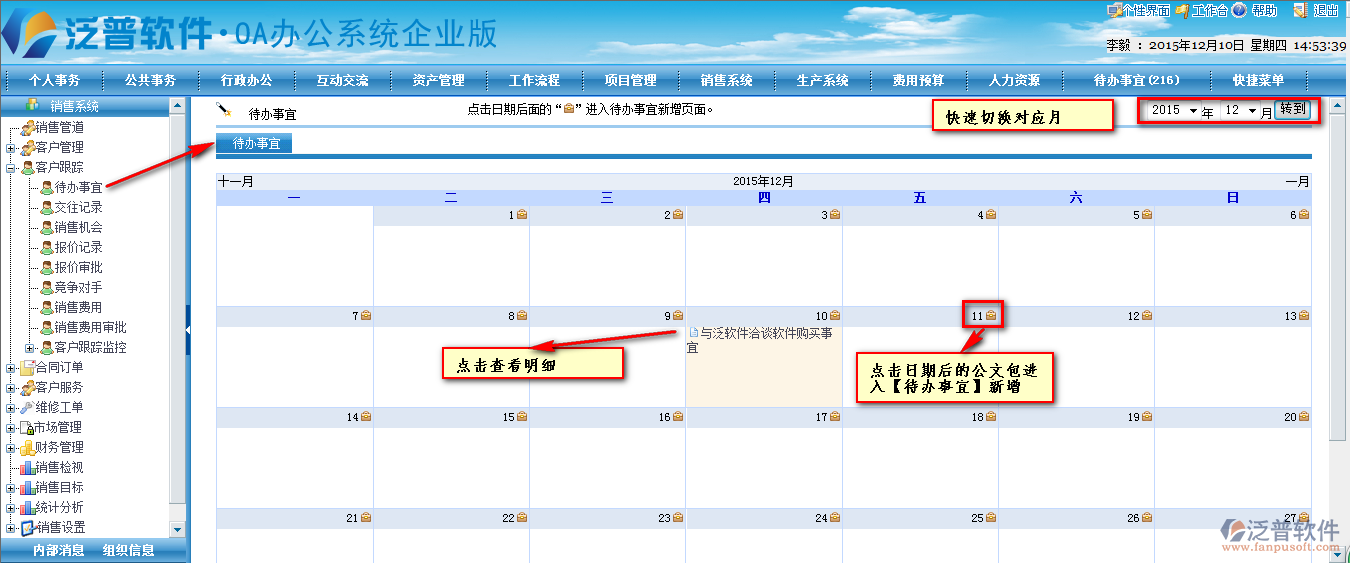Go to previous month 十一月
Viewport: 1350px width, 563px height.
235,181
